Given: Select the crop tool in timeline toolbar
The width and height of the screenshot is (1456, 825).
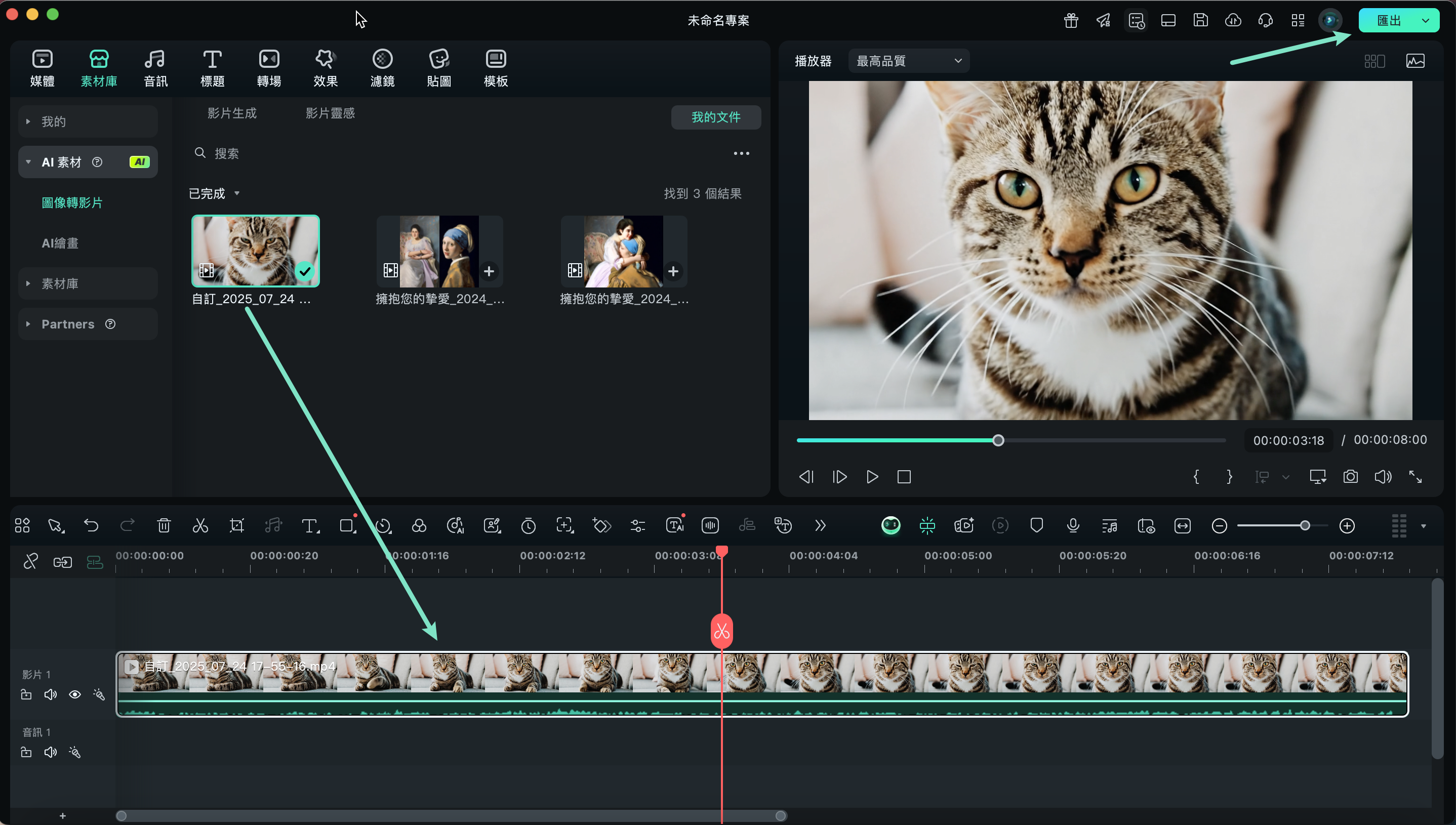Looking at the screenshot, I should point(237,526).
